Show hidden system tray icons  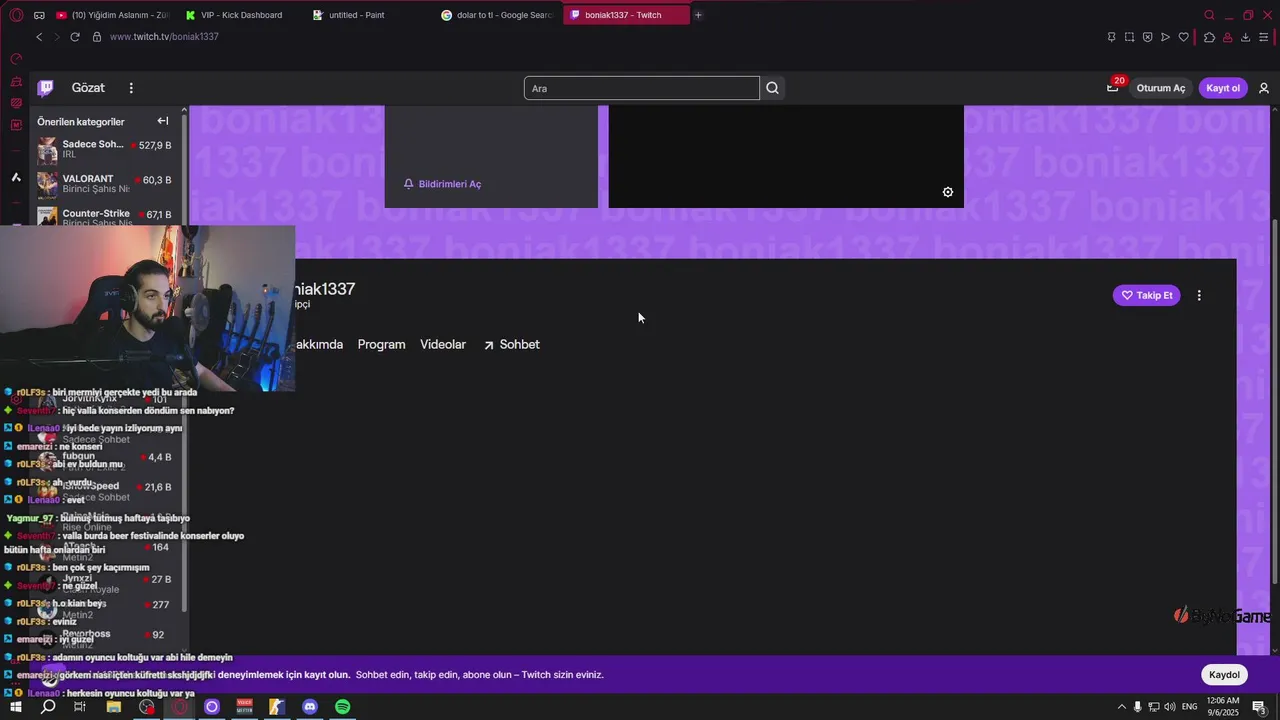(x=1121, y=707)
